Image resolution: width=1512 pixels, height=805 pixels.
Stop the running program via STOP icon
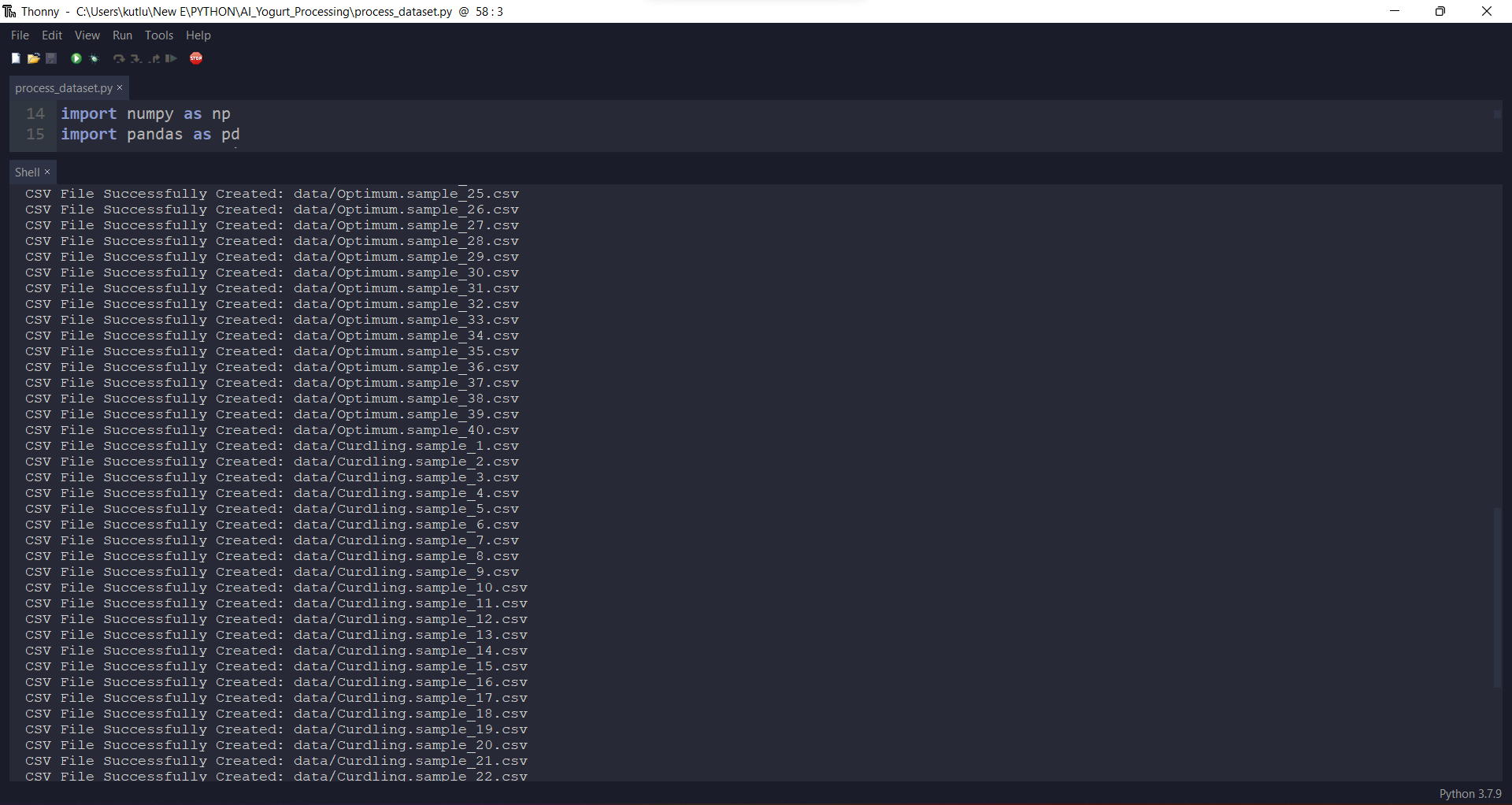coord(196,58)
